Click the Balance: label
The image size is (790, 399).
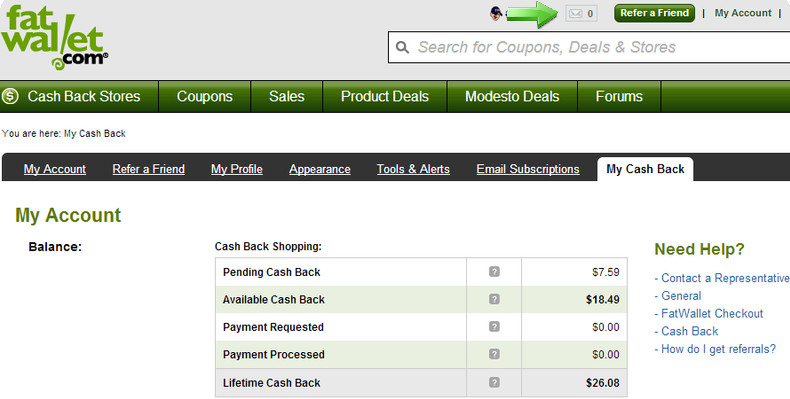coord(55,247)
